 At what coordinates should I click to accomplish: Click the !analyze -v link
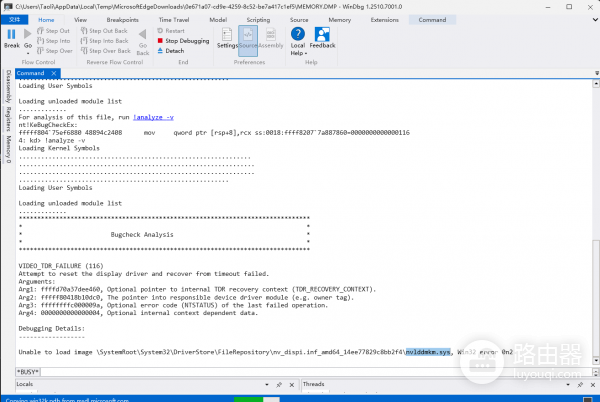click(x=153, y=117)
